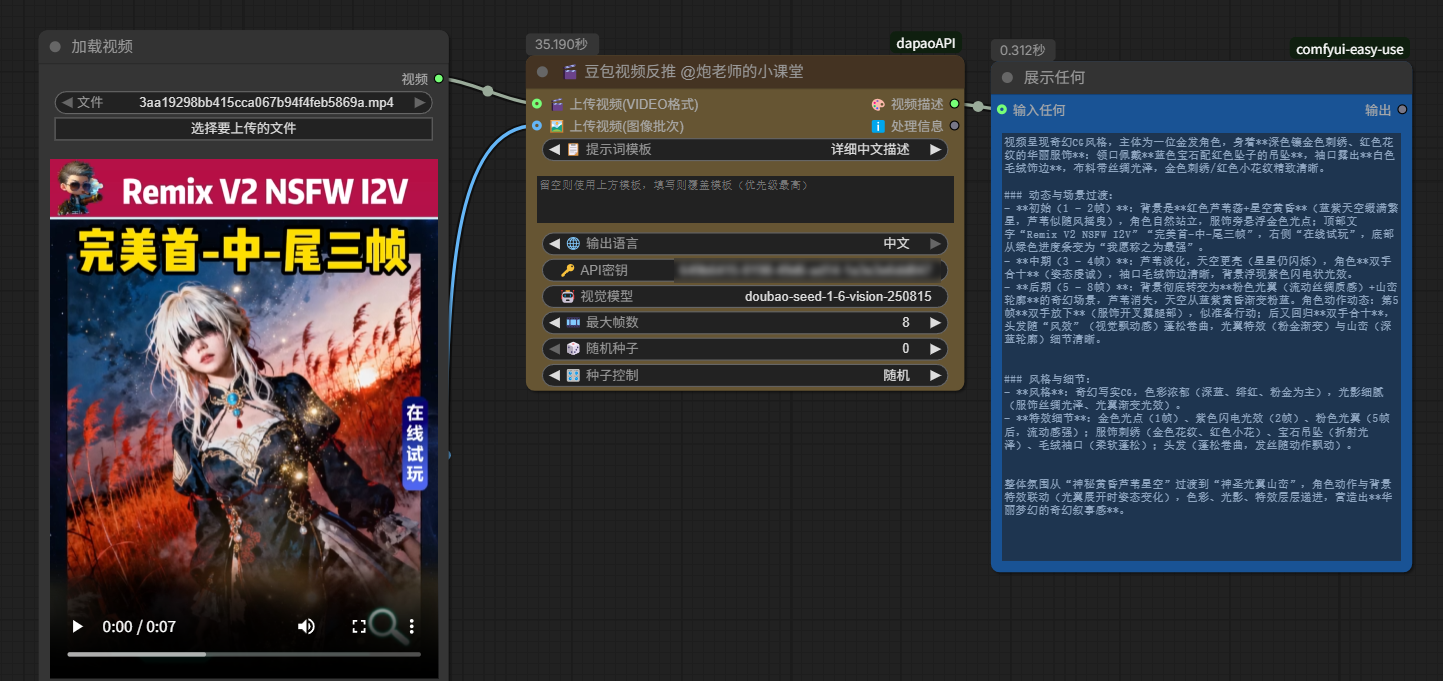Open the 输出语言 dropdown set to 中文

(x=745, y=243)
